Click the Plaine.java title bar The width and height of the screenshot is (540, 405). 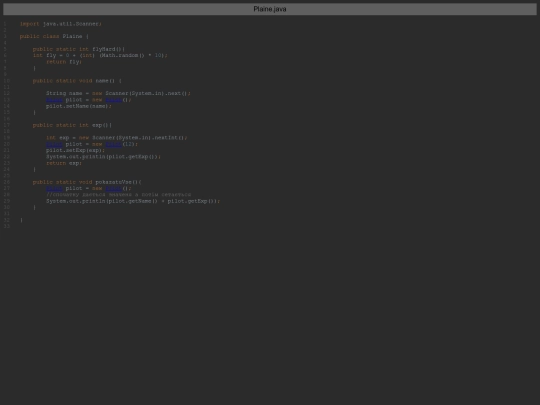pos(270,9)
